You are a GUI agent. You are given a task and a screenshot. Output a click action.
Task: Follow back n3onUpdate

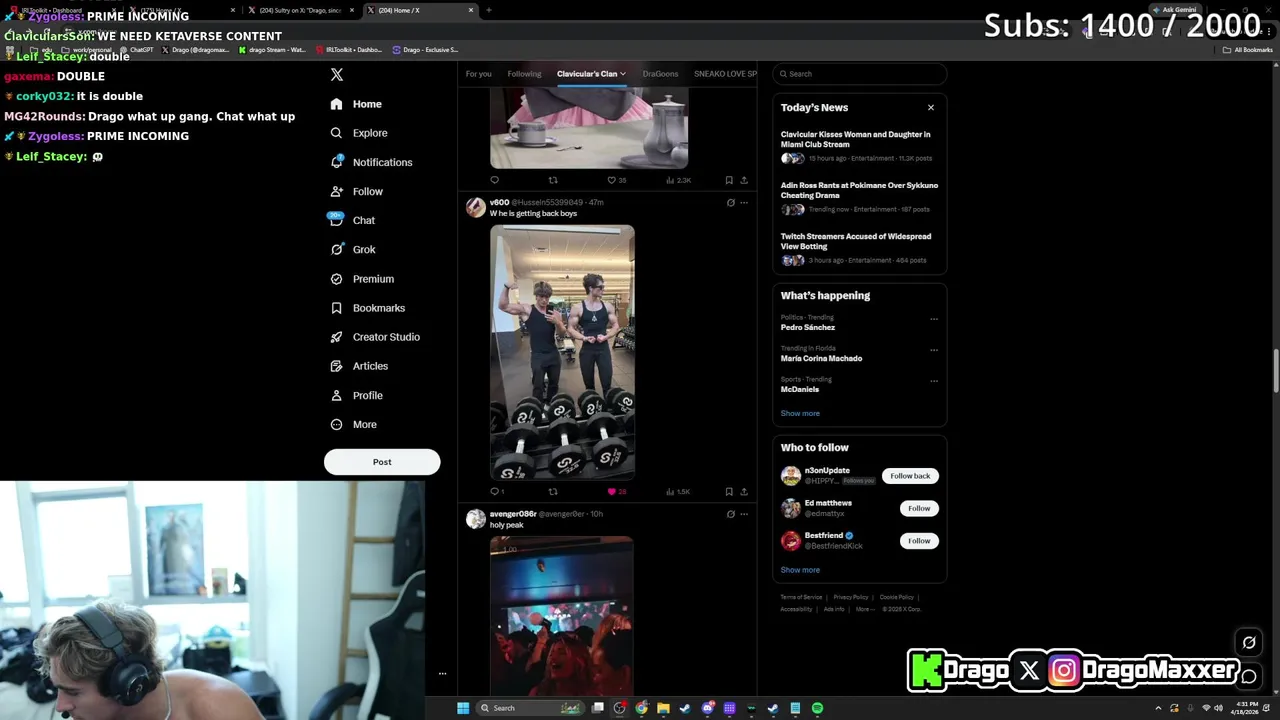pos(910,476)
